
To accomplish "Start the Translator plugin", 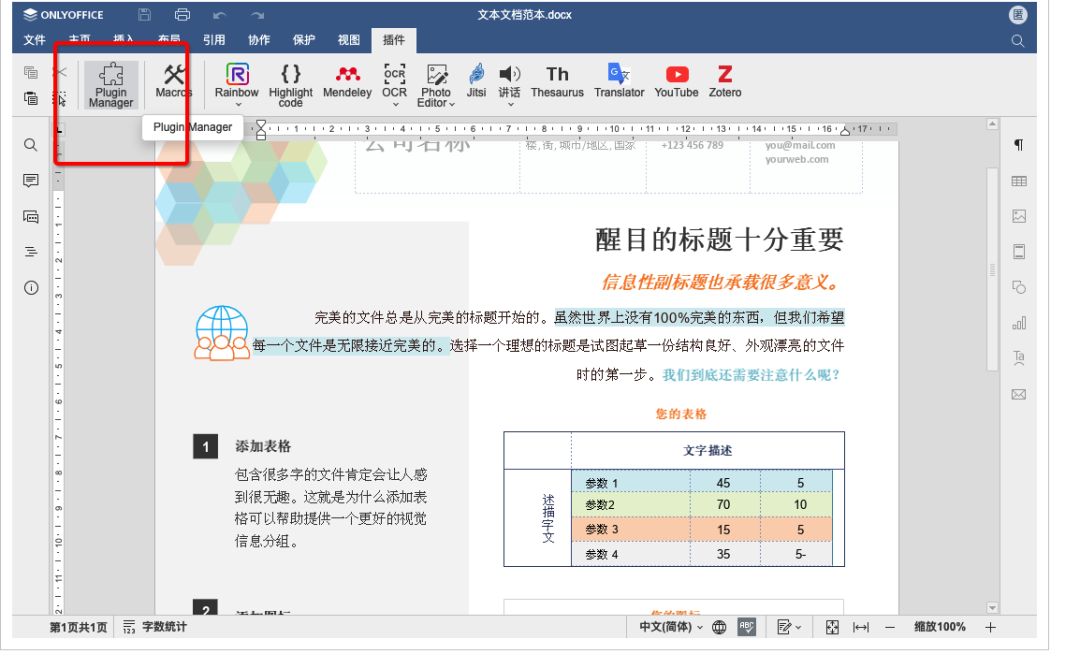I will pyautogui.click(x=619, y=80).
